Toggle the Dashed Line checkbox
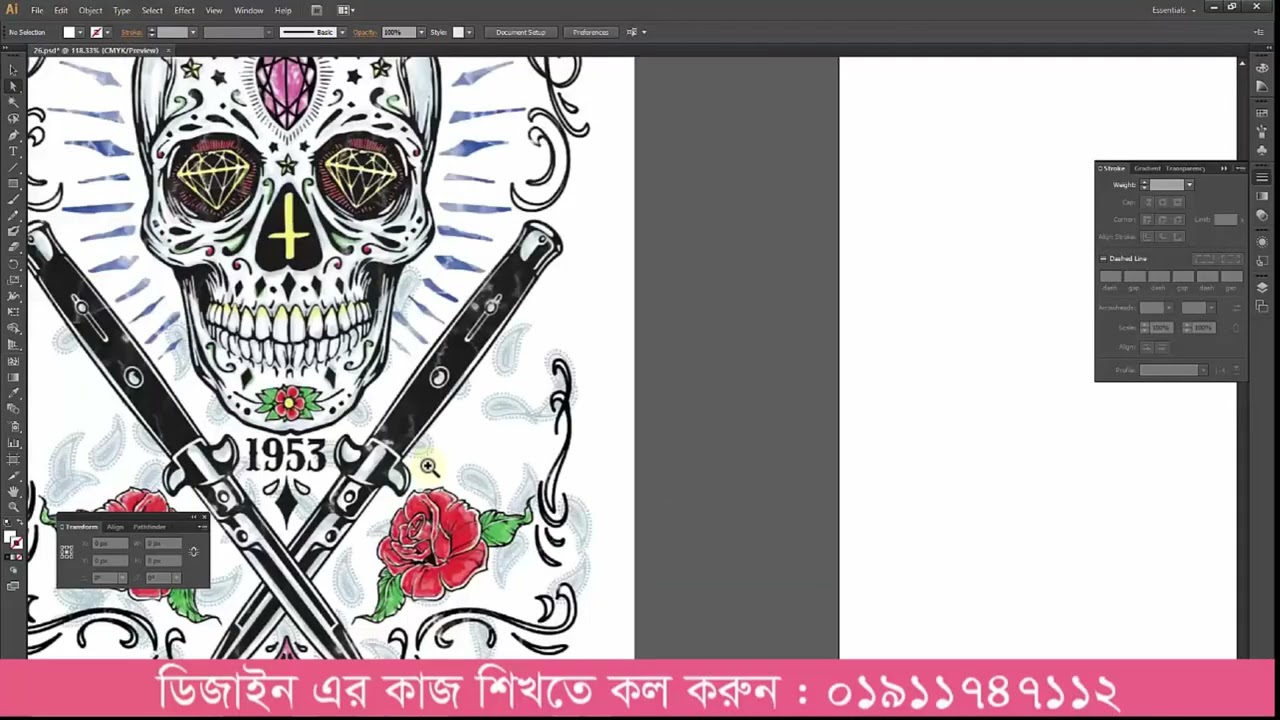Image resolution: width=1280 pixels, height=720 pixels. pyautogui.click(x=1104, y=258)
